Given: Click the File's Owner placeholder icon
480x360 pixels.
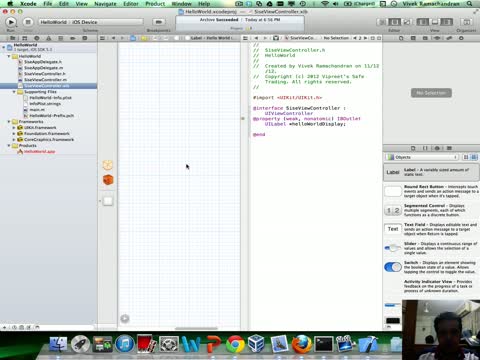Looking at the screenshot, I should click(x=108, y=165).
